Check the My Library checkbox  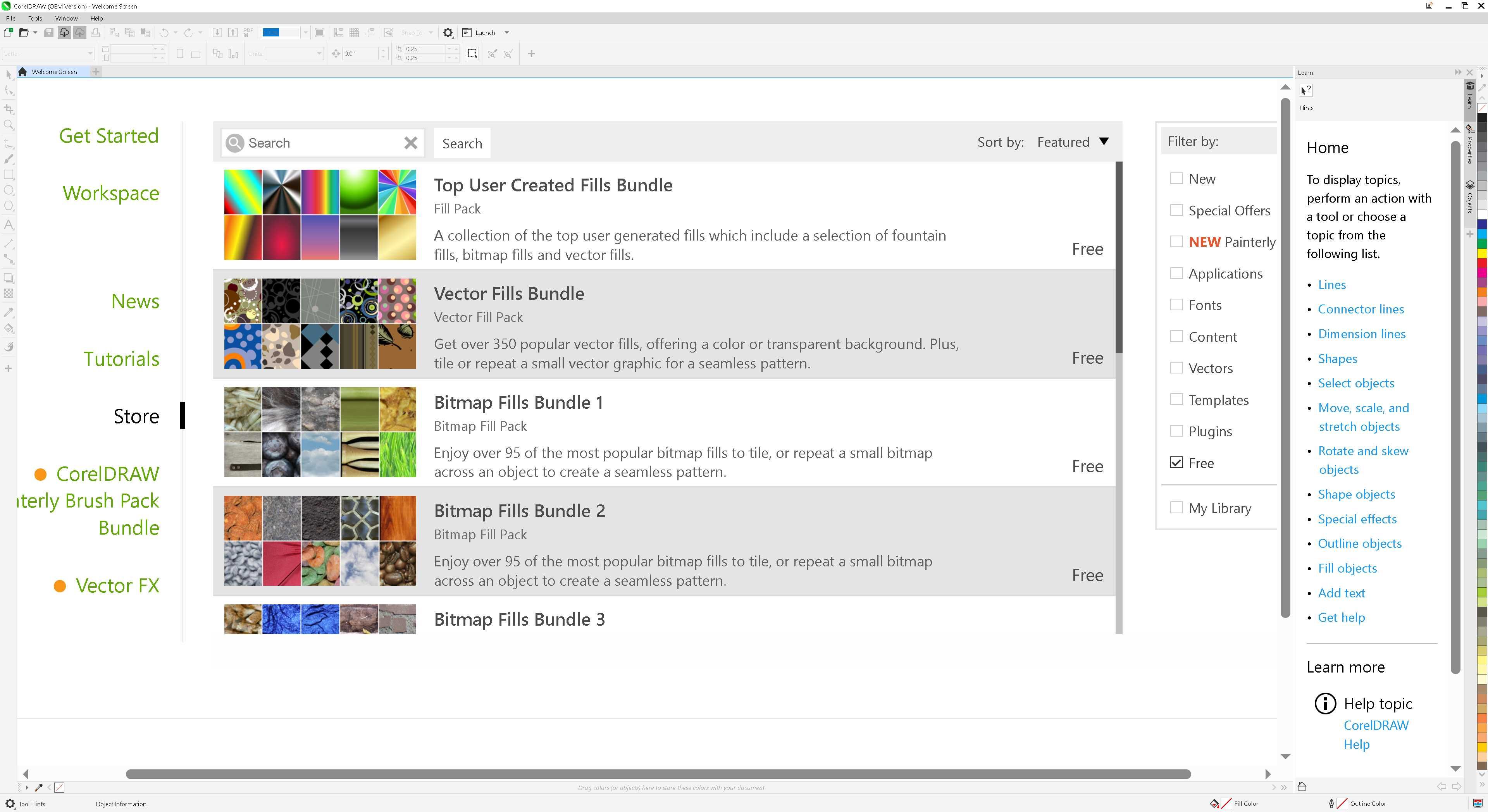(1176, 507)
